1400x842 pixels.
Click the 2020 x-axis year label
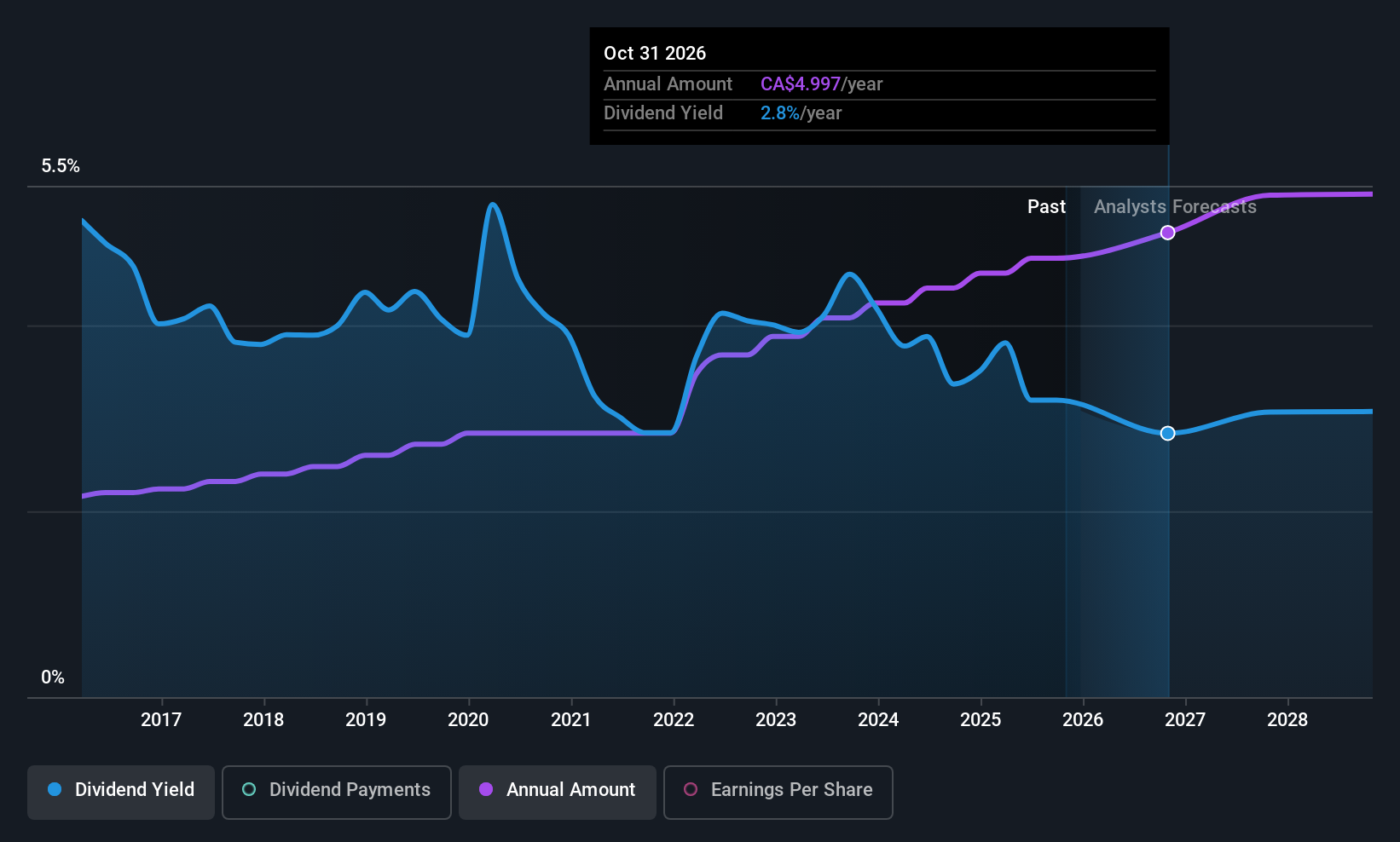click(x=468, y=720)
